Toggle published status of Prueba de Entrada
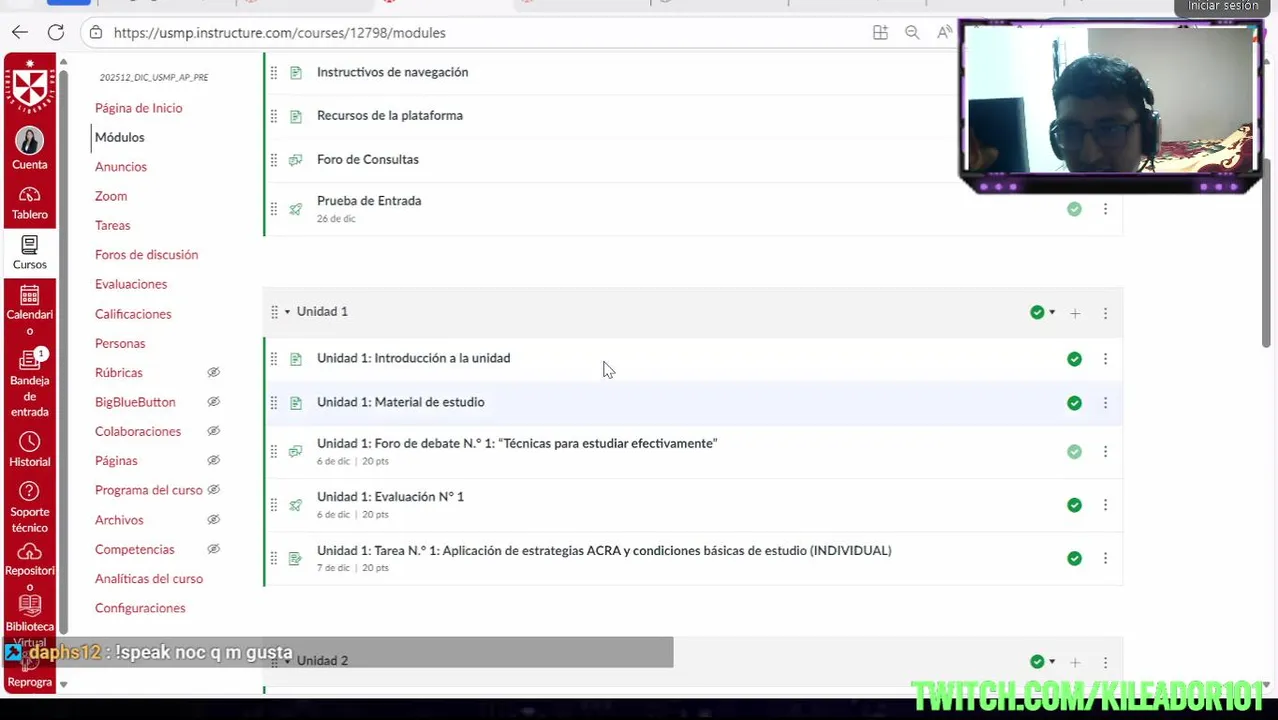Viewport: 1278px width, 720px height. [x=1074, y=209]
